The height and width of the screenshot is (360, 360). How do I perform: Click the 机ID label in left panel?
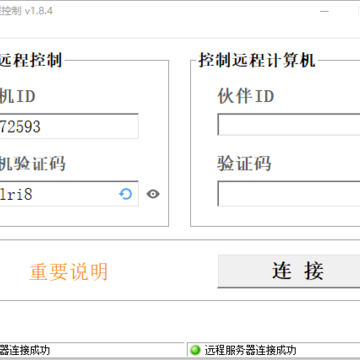coord(17,96)
